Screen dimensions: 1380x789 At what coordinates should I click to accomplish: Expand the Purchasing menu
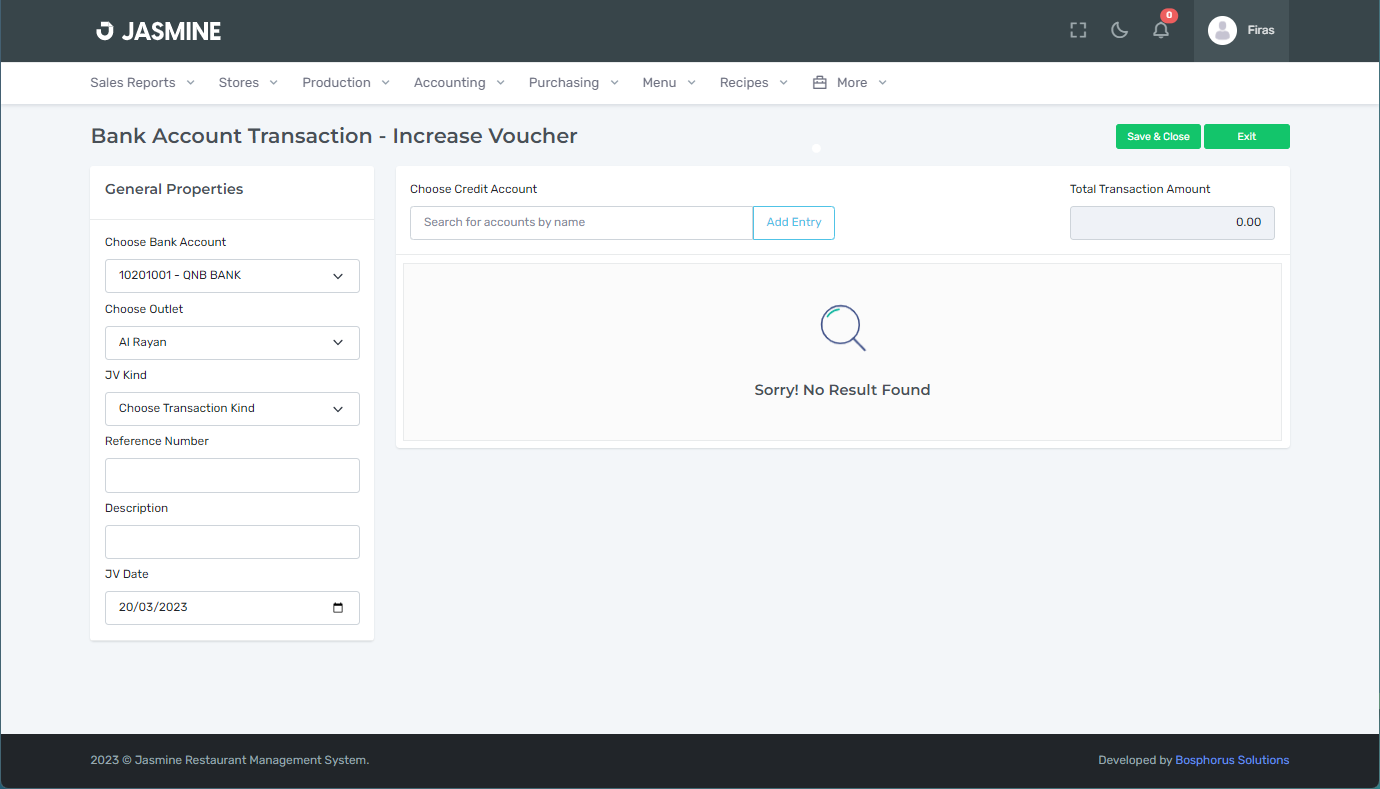click(x=574, y=83)
